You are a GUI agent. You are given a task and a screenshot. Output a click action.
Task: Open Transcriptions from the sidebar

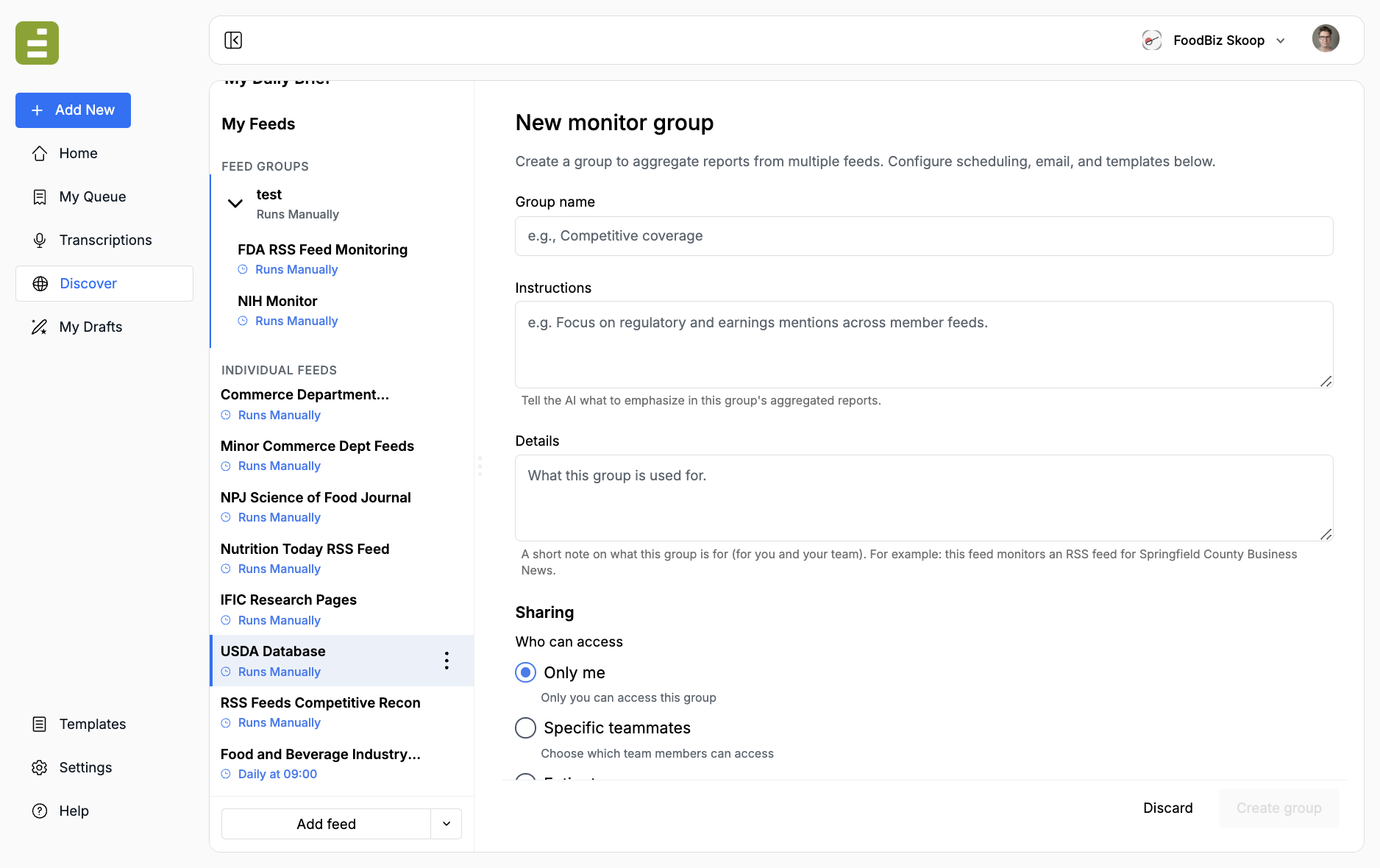click(104, 240)
